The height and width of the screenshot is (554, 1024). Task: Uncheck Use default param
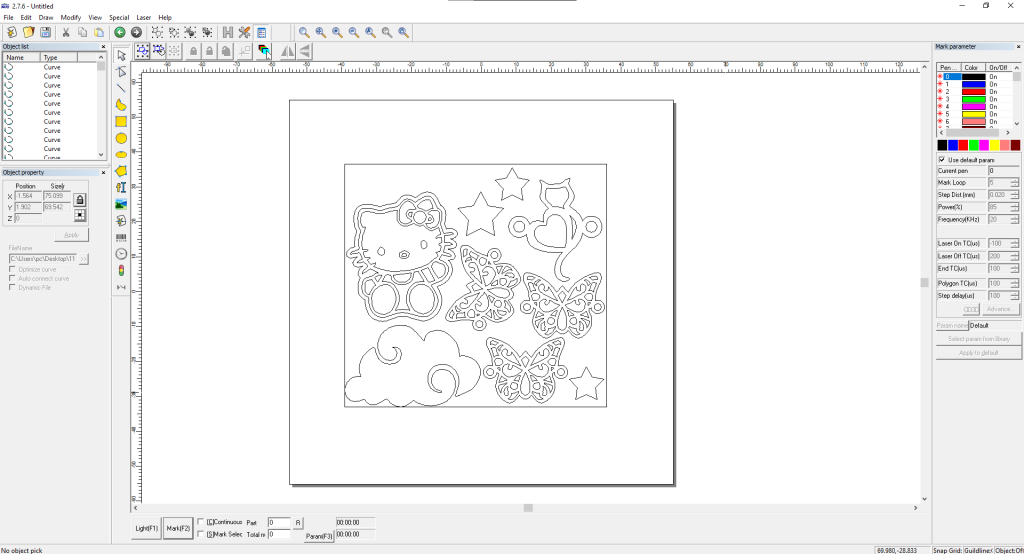[x=941, y=160]
